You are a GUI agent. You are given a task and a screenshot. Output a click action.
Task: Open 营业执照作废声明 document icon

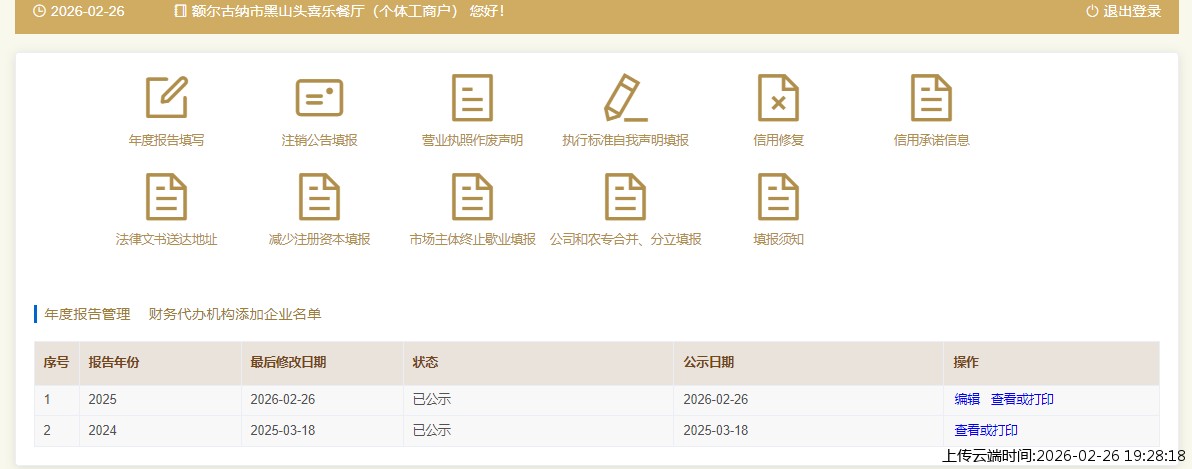click(472, 98)
